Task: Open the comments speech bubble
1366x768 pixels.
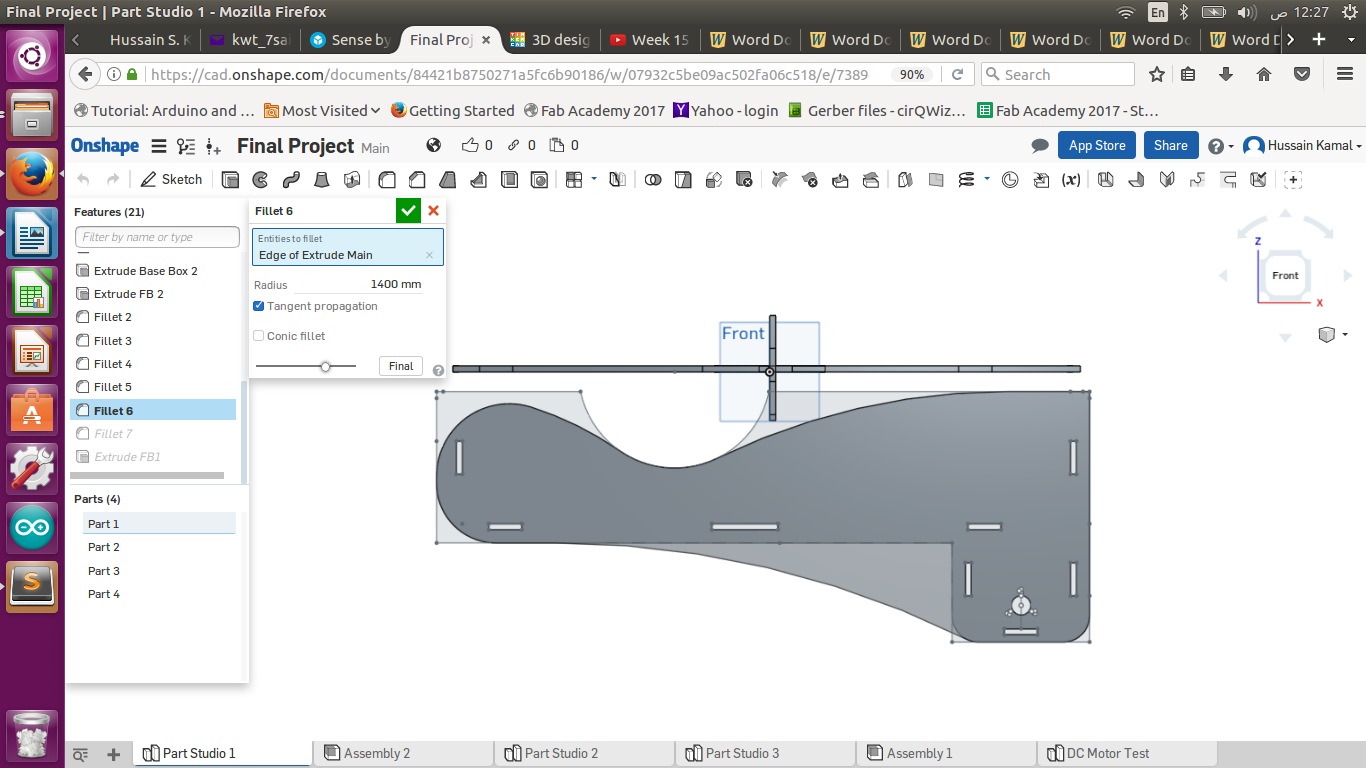Action: pyautogui.click(x=1040, y=146)
